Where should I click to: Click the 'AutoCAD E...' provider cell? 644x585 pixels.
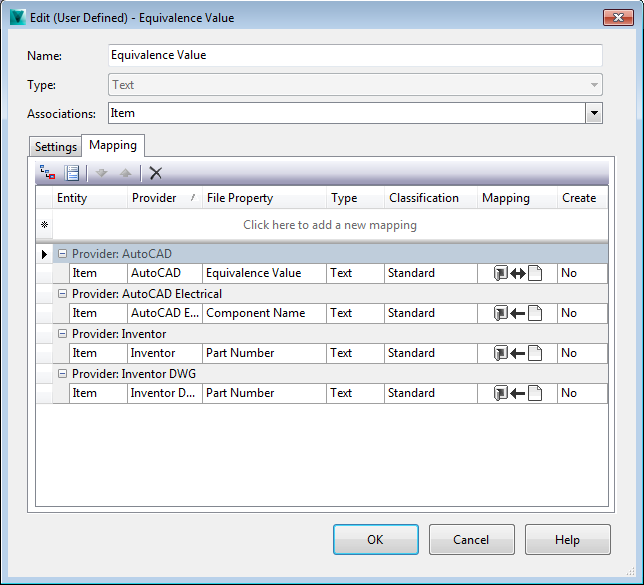pos(165,313)
